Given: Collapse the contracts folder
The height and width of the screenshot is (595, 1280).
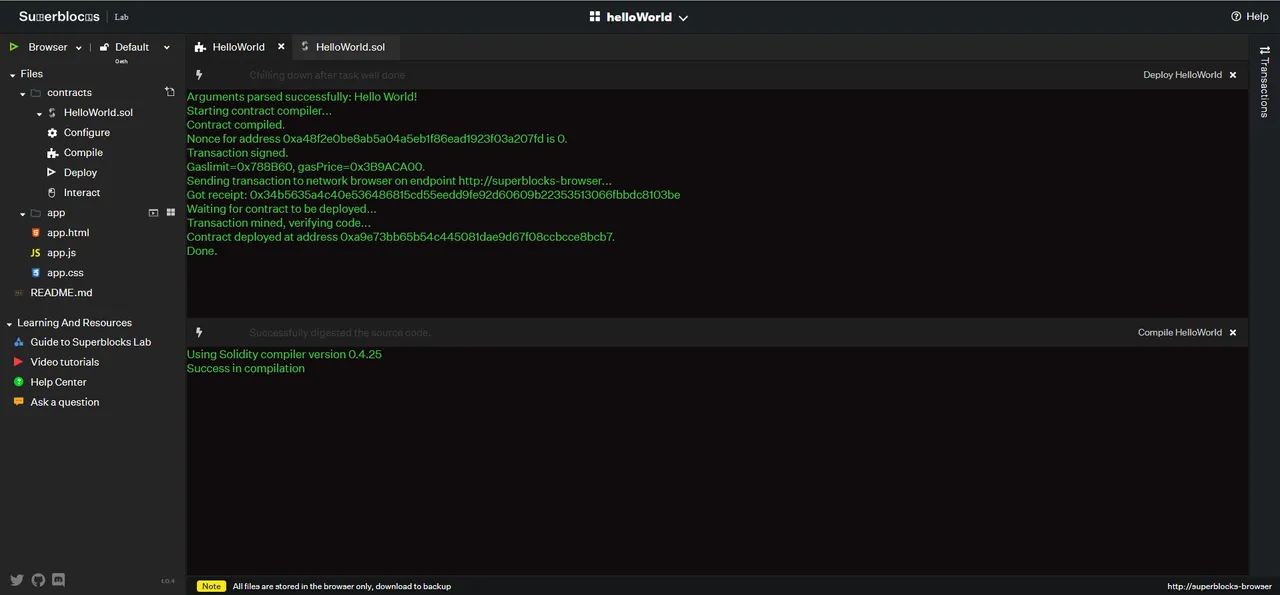Looking at the screenshot, I should tap(23, 93).
